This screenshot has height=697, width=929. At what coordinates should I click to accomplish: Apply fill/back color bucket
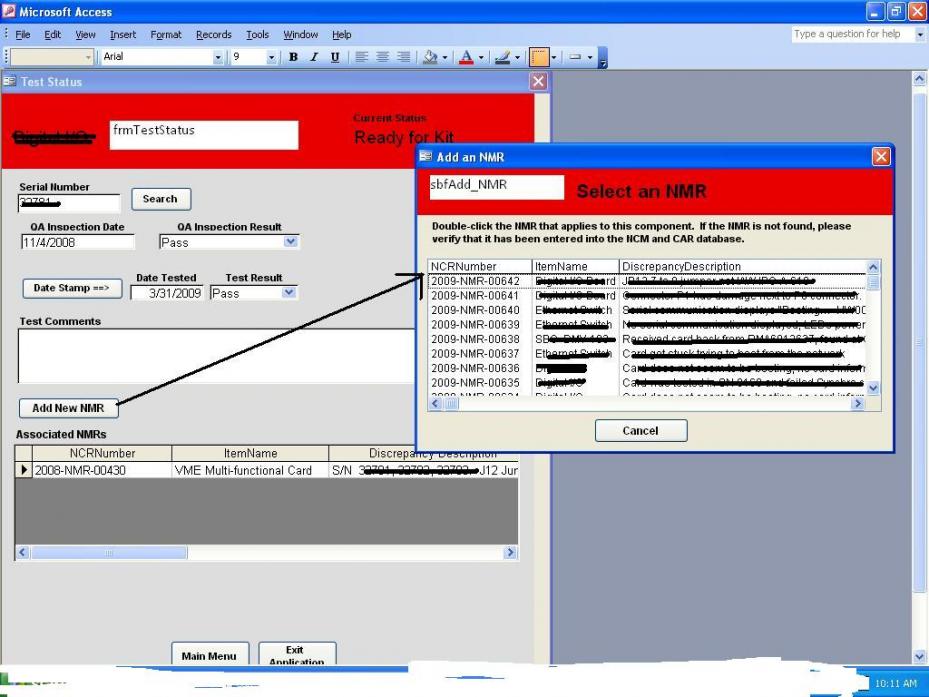click(x=430, y=57)
